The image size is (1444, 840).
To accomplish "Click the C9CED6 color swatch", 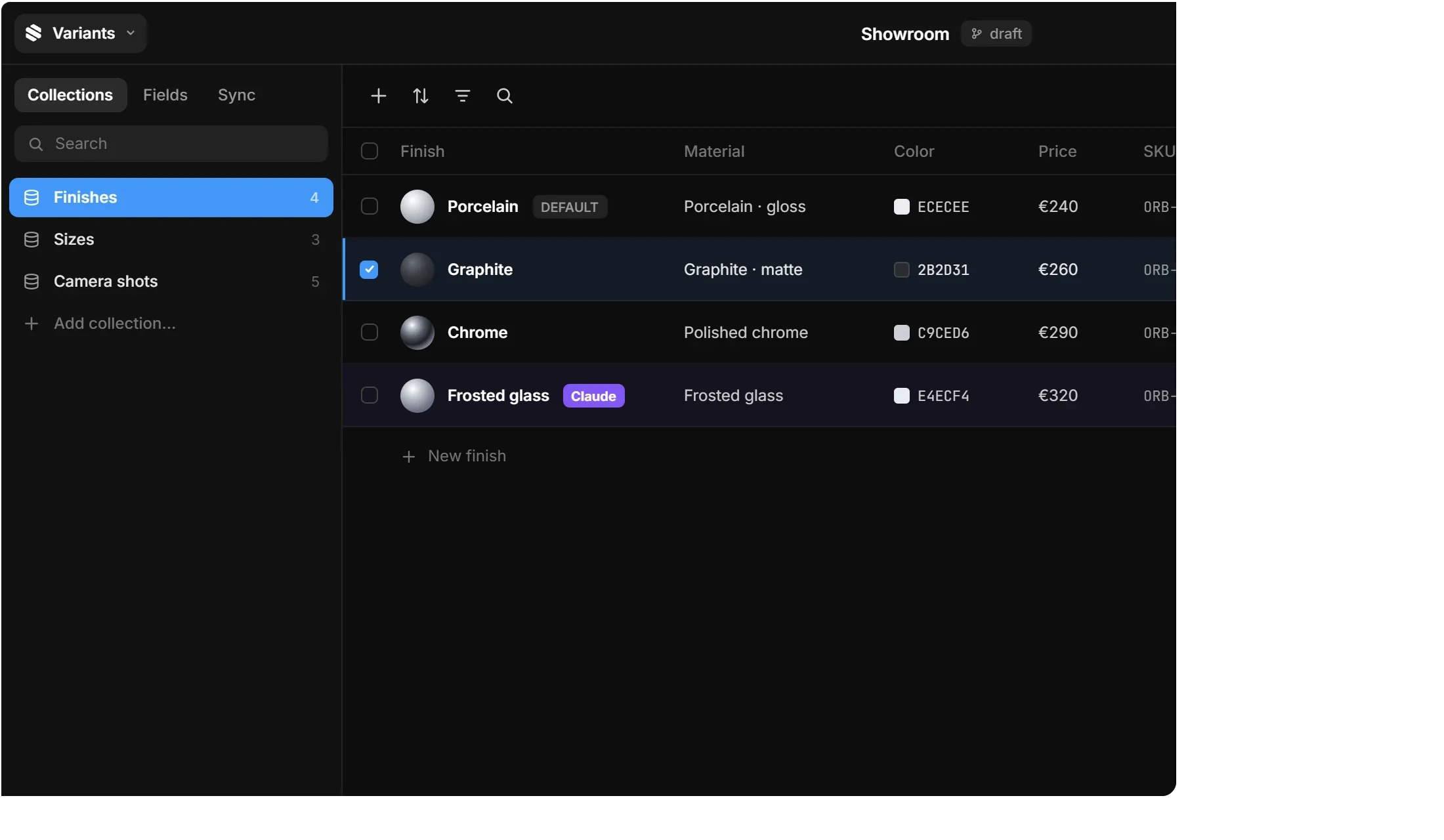I will 902,333.
